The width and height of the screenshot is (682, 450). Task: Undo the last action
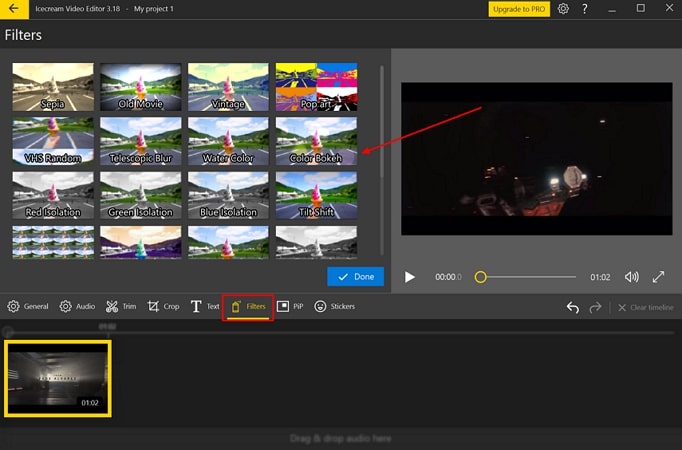click(572, 307)
